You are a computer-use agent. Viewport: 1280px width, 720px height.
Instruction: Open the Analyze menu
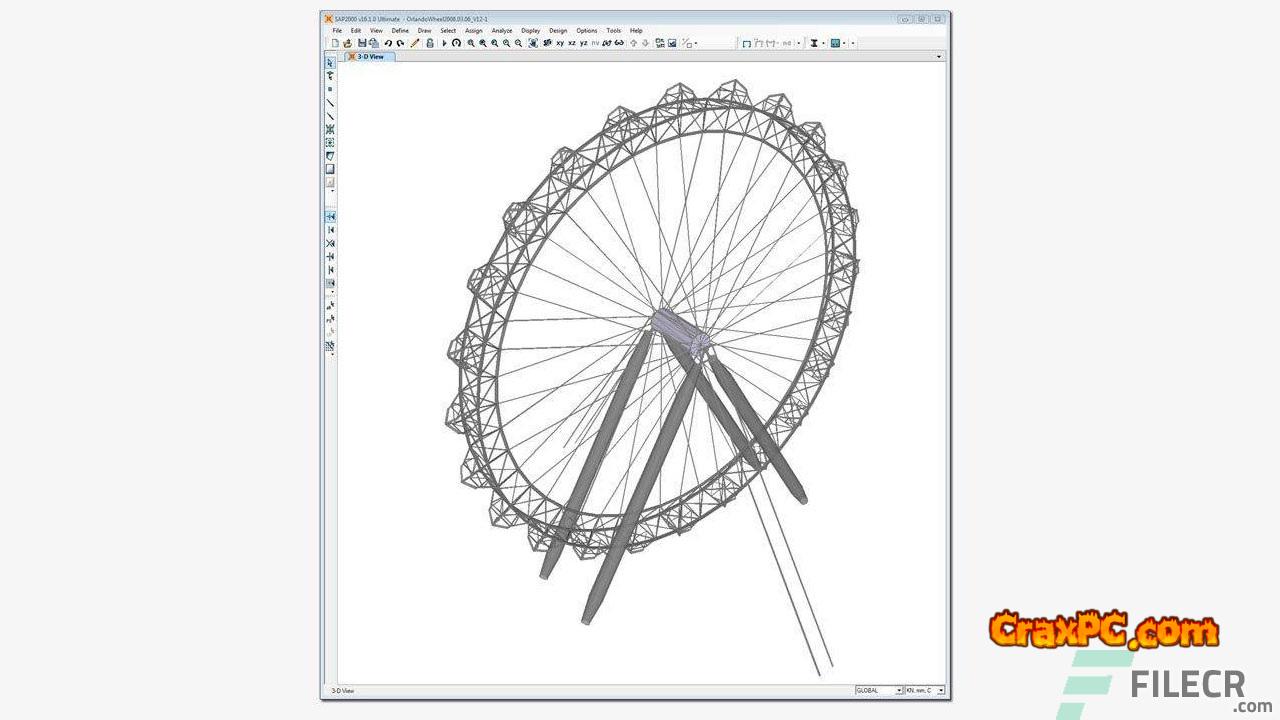[501, 31]
